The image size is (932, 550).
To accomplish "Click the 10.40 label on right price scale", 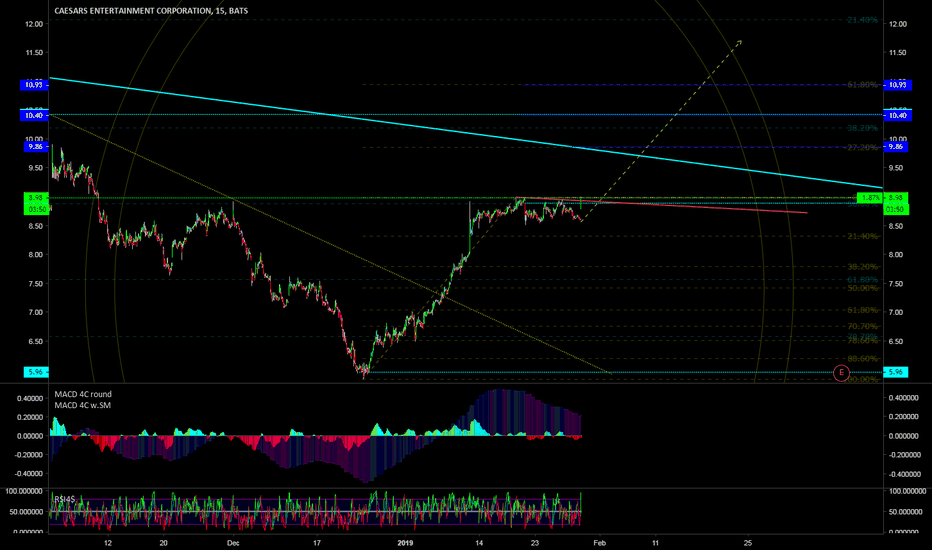I will point(898,115).
